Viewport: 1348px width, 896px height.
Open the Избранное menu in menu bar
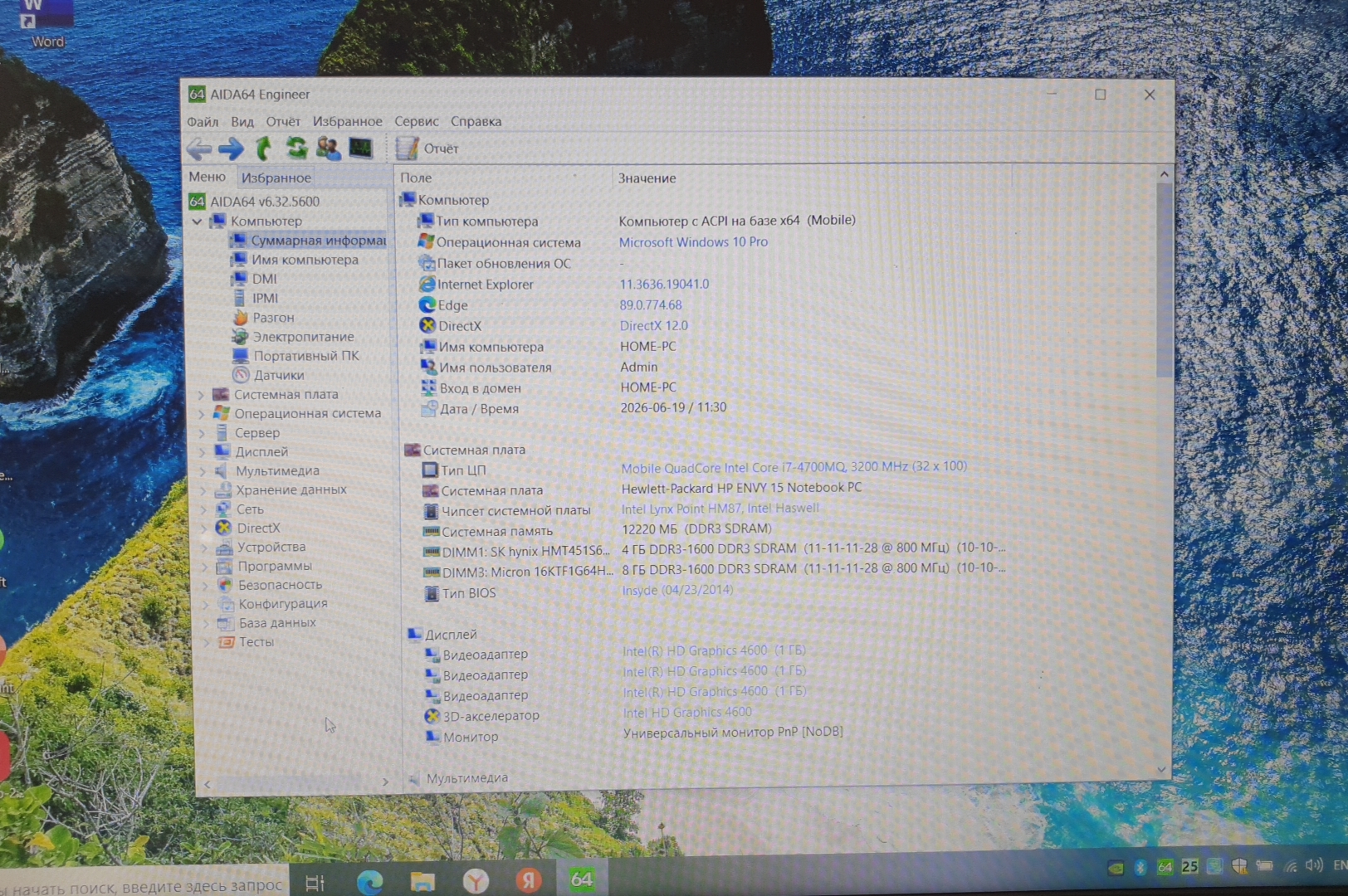pos(347,121)
